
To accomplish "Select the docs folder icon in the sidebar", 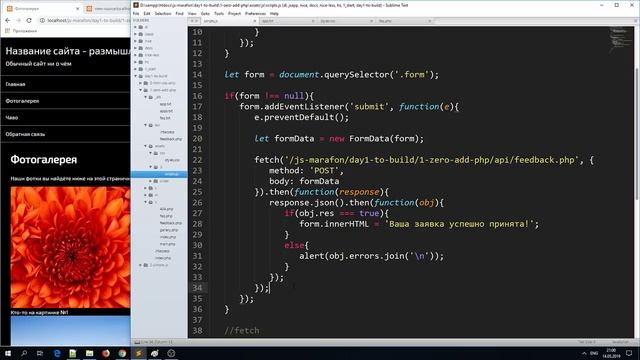I will 141,48.
